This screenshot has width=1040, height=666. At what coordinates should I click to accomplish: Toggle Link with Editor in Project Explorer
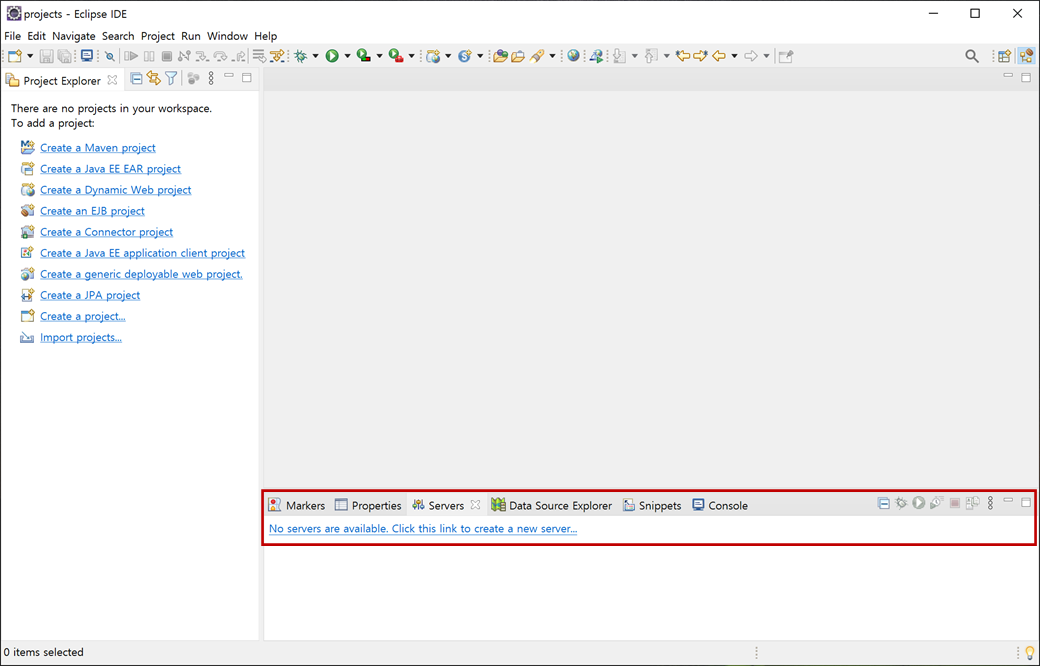[154, 79]
